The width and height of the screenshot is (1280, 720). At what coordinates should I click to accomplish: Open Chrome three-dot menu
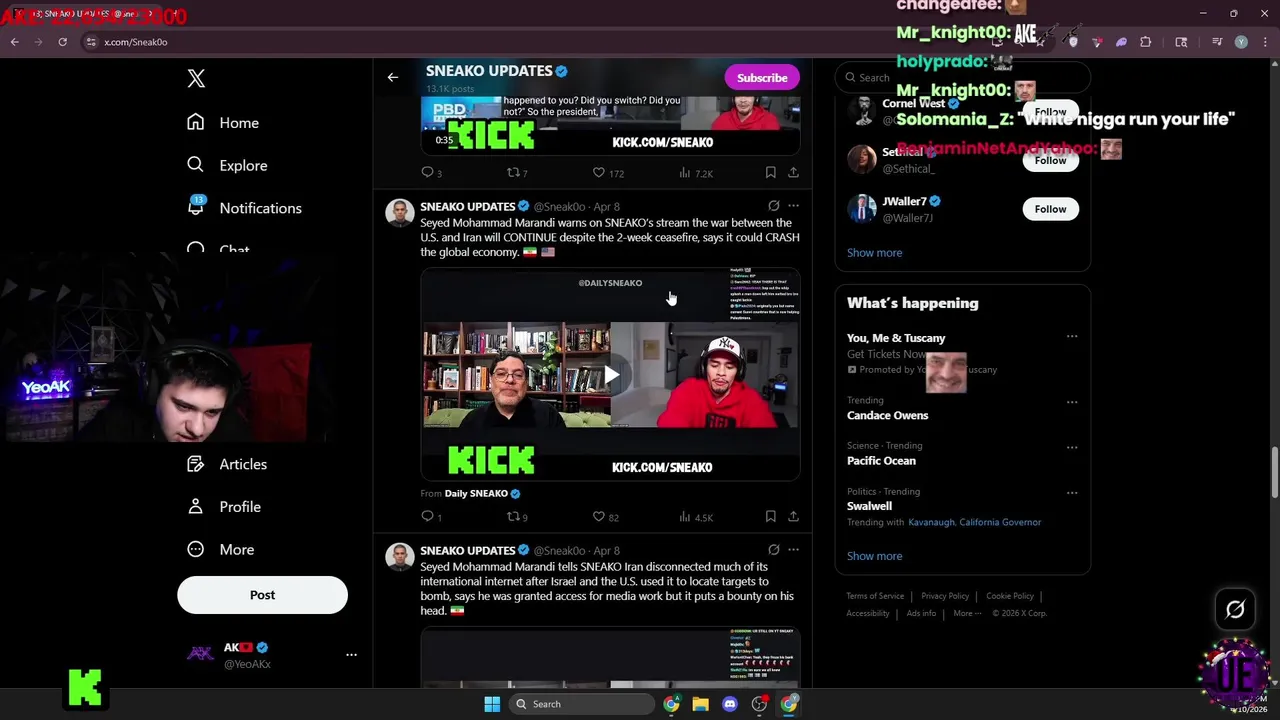pyautogui.click(x=1264, y=42)
